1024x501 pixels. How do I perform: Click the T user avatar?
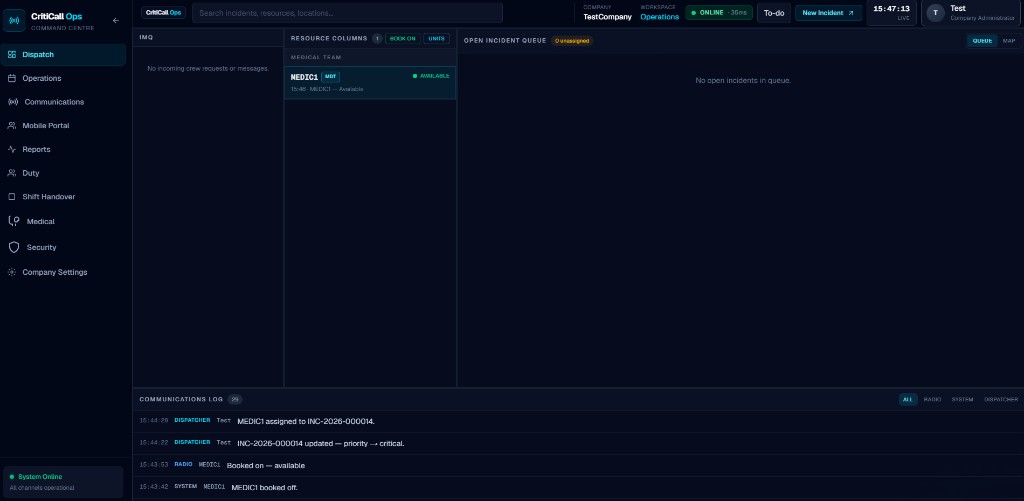pyautogui.click(x=935, y=13)
